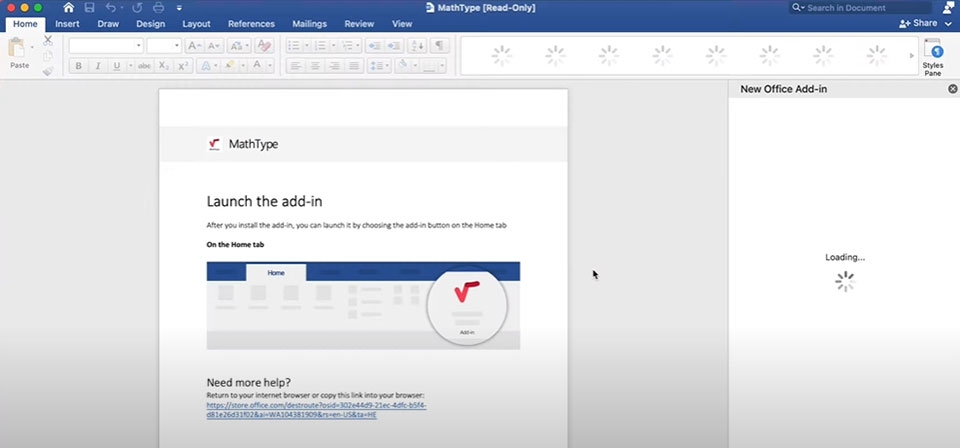Screen dimensions: 960x448
Task: Click the Share button
Action: click(x=924, y=23)
